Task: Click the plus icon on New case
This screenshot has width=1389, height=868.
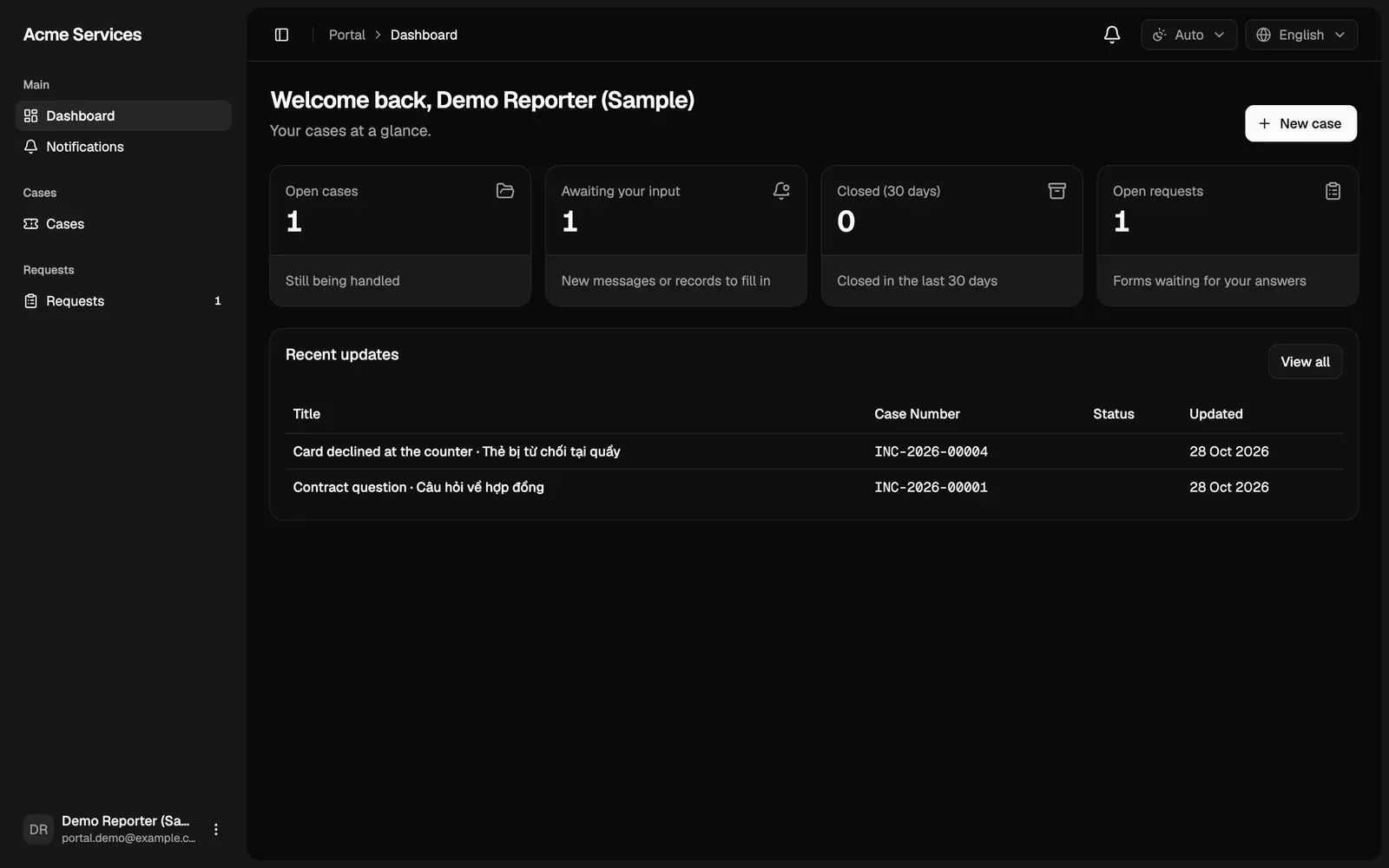Action: pos(1264,123)
